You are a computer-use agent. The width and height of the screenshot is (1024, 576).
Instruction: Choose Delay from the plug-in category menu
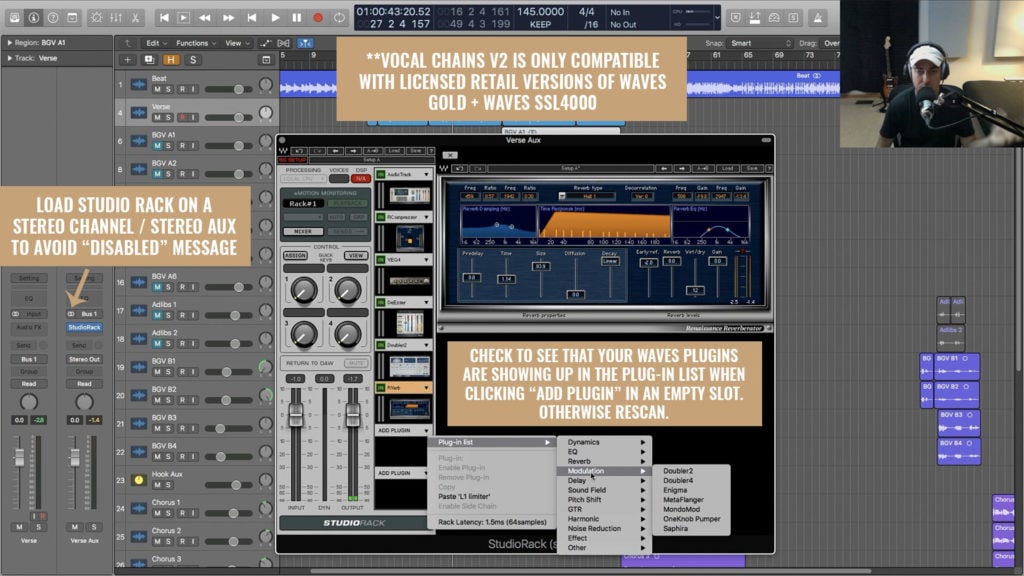coord(604,481)
